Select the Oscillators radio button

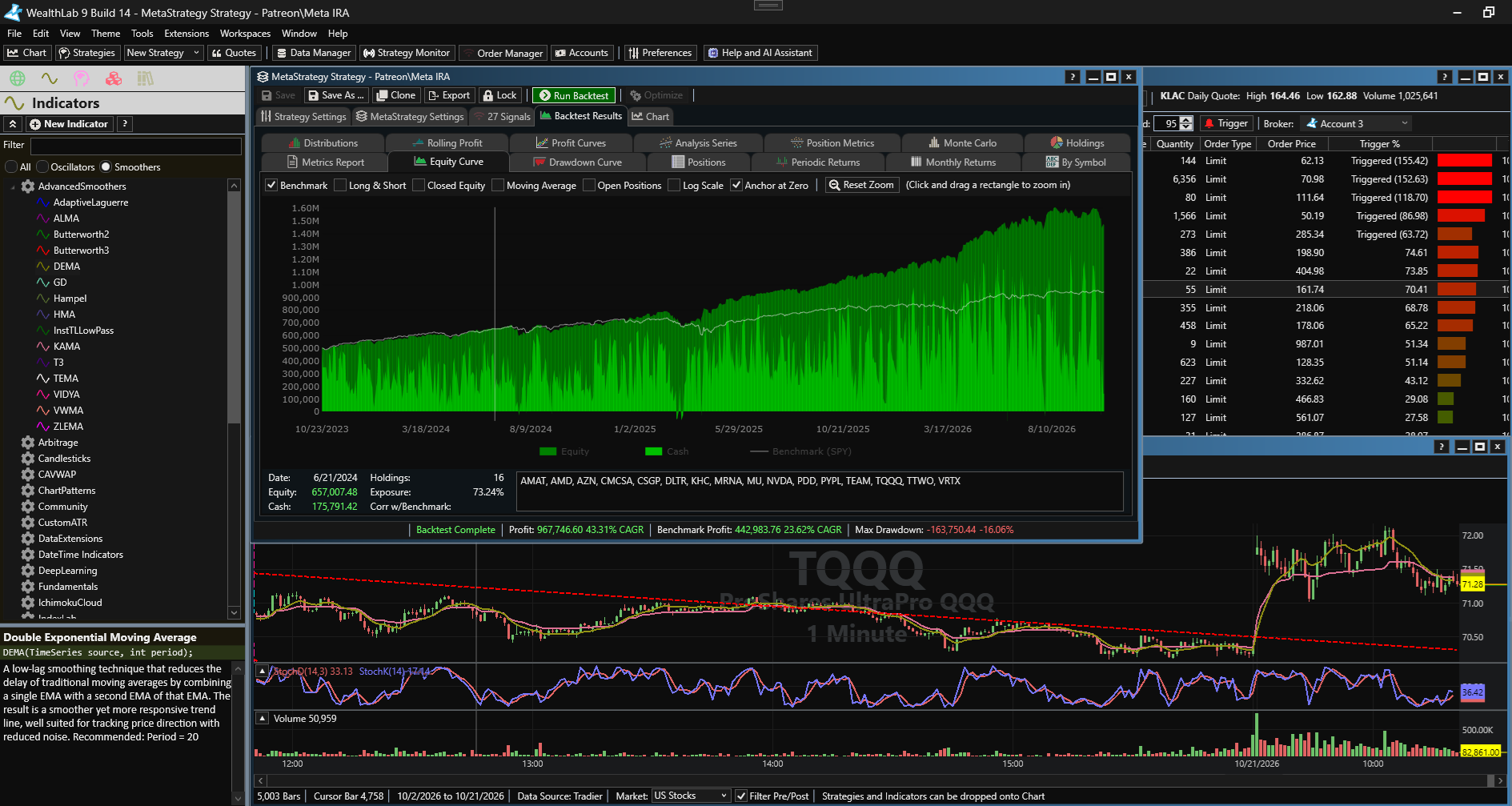(x=42, y=167)
